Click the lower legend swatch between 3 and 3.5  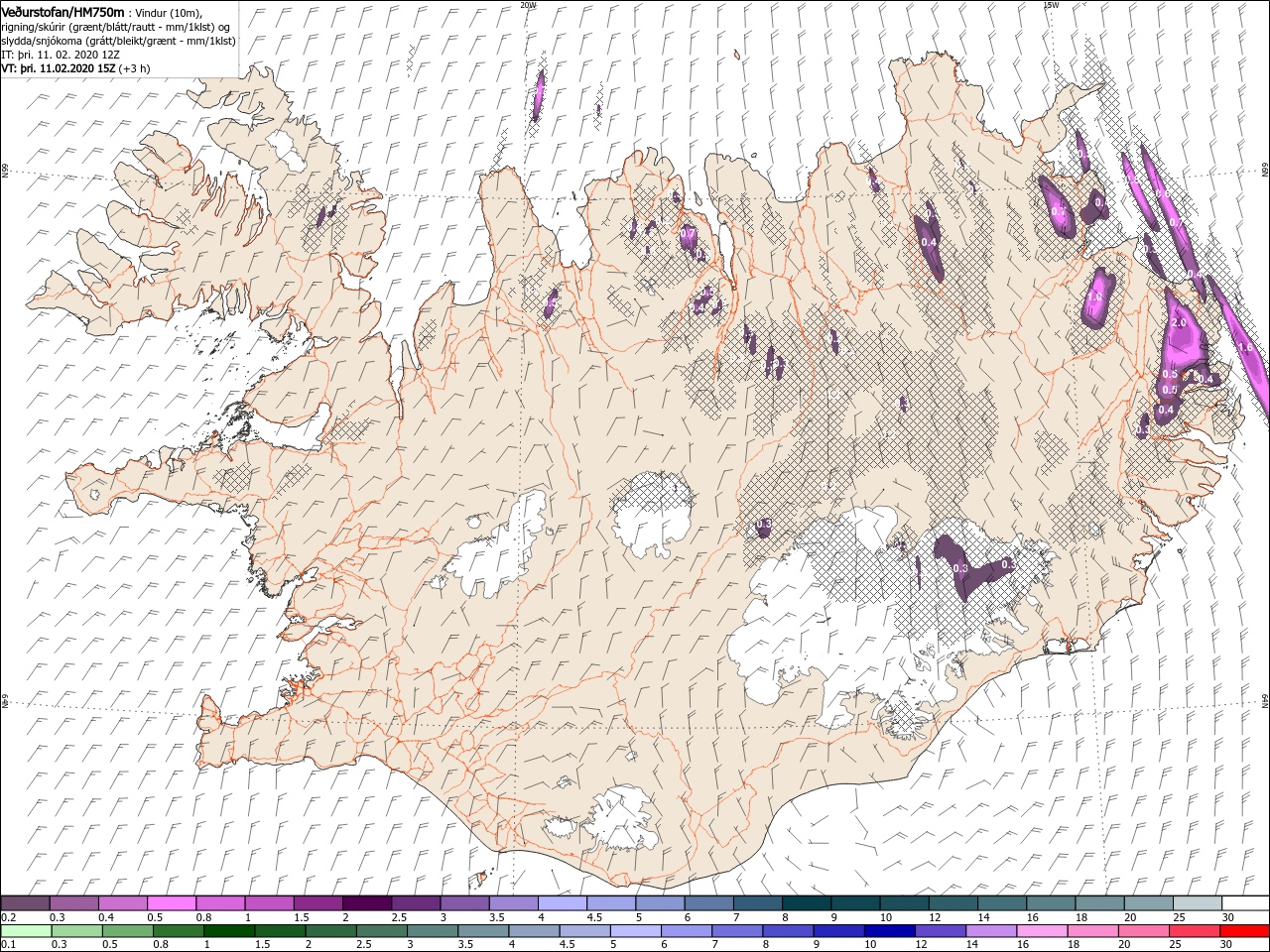coord(432,931)
